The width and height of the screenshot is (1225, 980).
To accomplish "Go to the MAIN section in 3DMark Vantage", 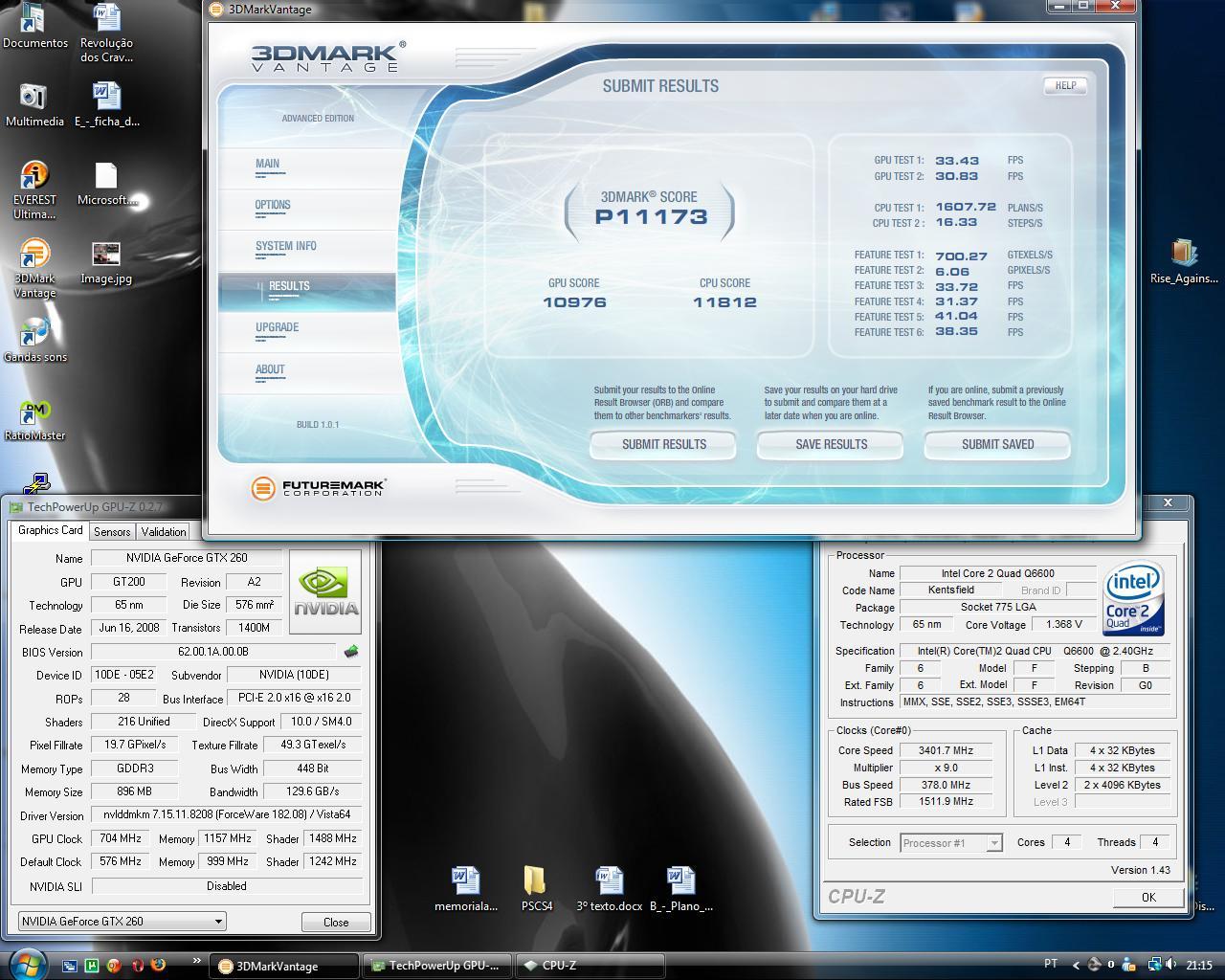I will coord(268,164).
